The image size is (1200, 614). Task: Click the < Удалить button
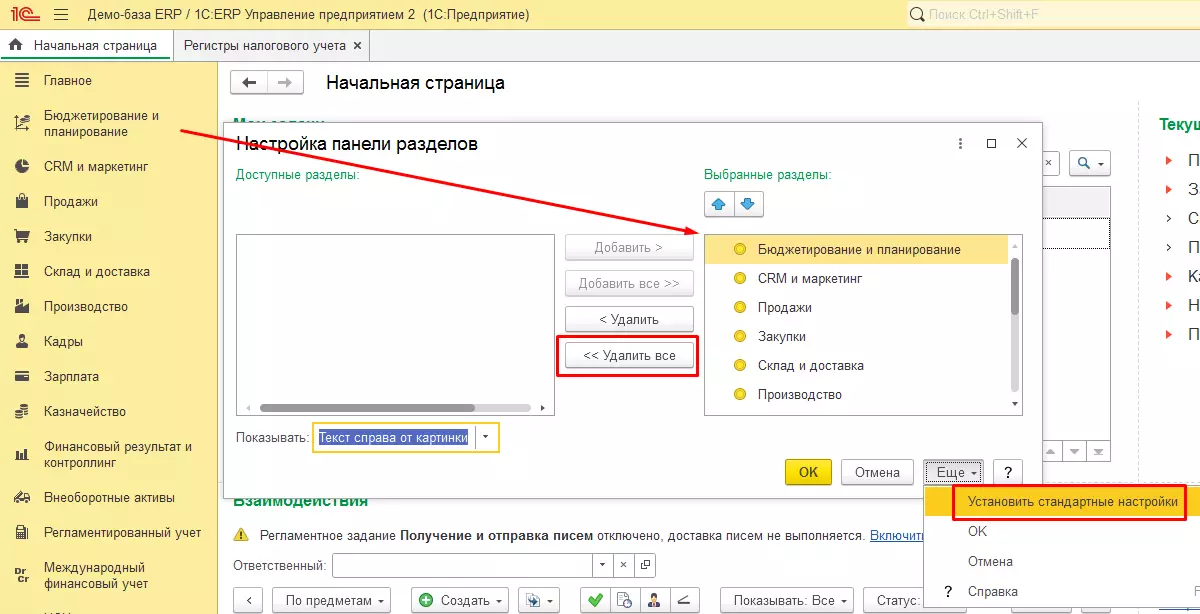(629, 319)
